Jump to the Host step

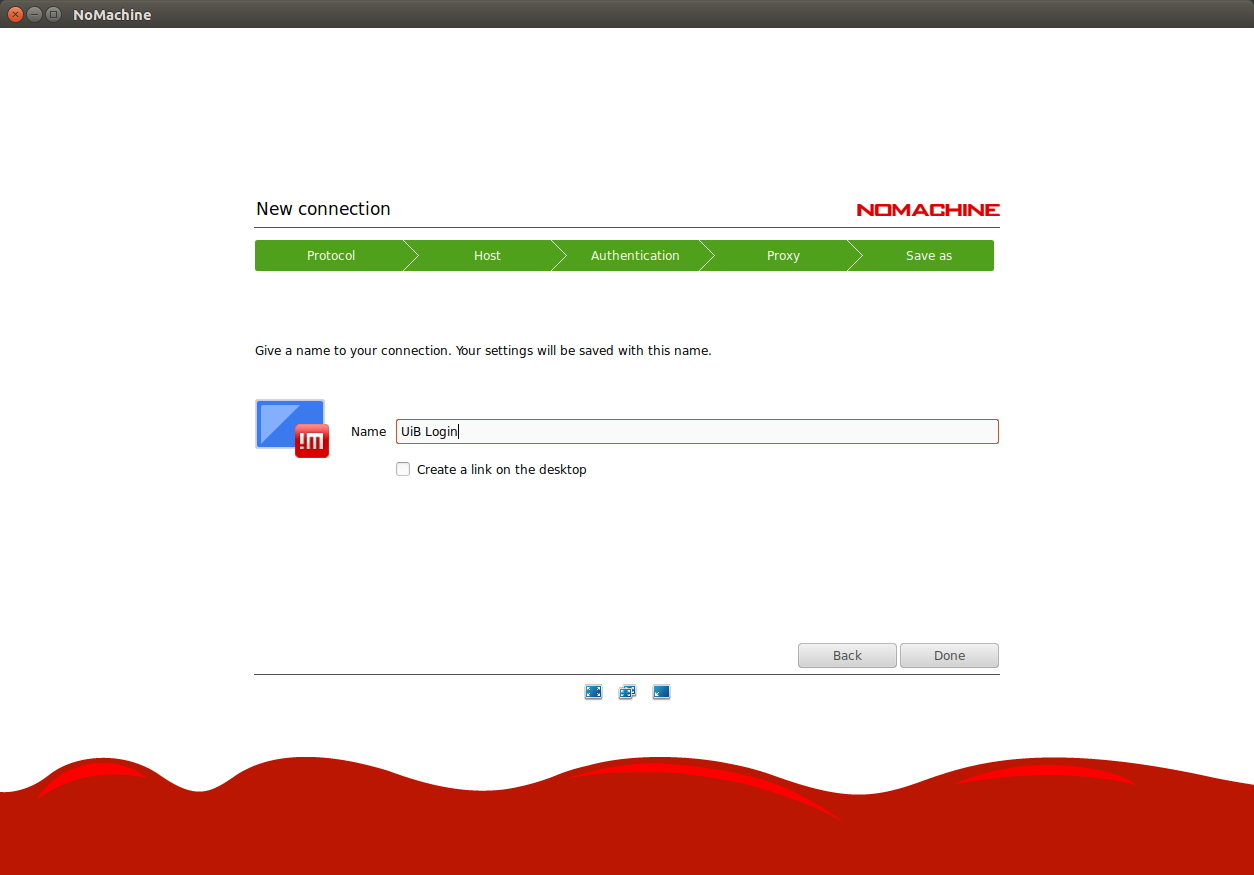(x=487, y=256)
